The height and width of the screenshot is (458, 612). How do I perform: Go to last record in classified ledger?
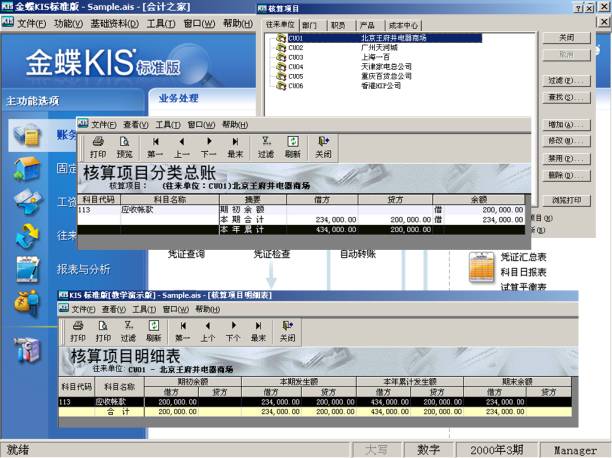pos(235,148)
